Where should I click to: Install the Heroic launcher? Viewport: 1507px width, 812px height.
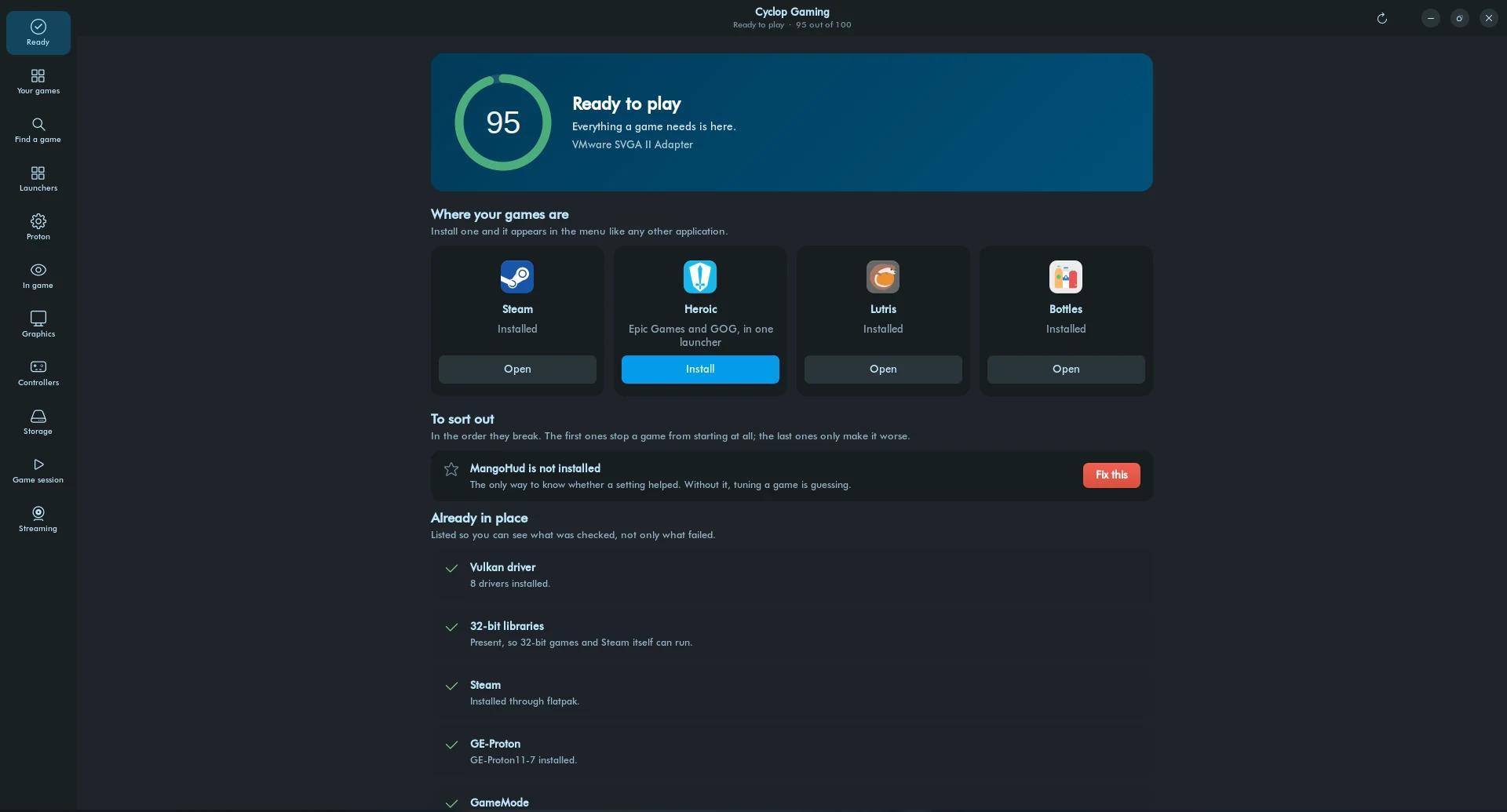[x=700, y=370]
